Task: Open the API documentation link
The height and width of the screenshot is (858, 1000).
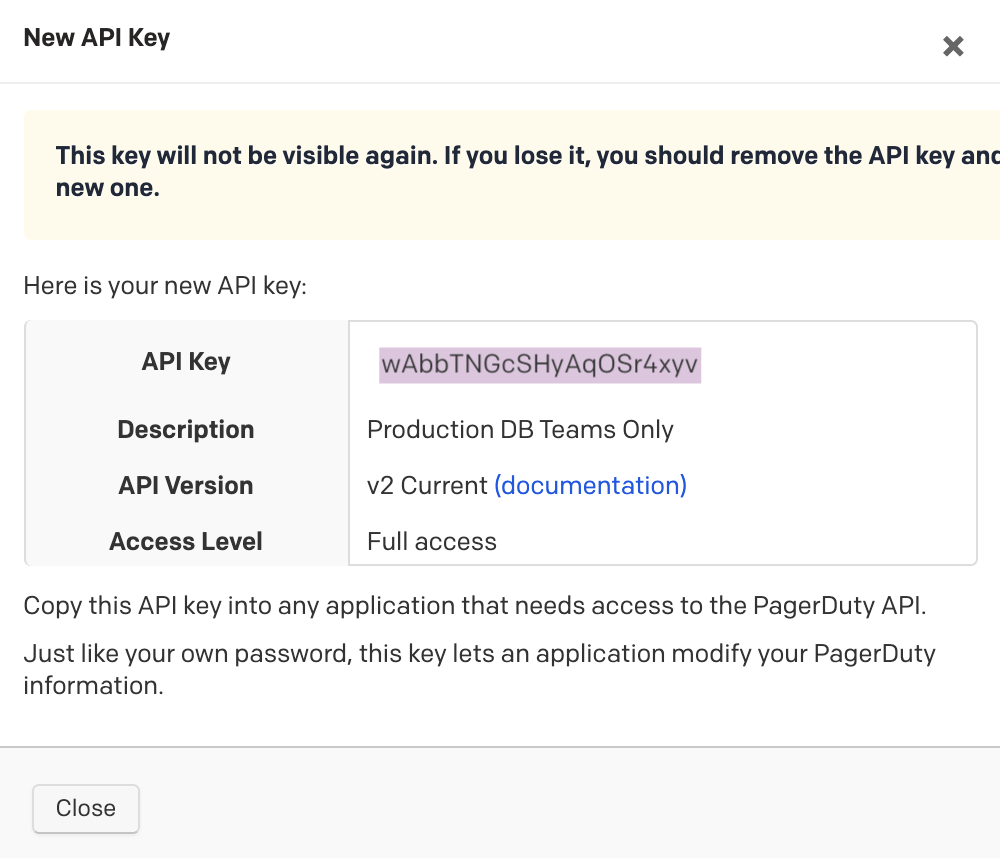Action: tap(590, 486)
